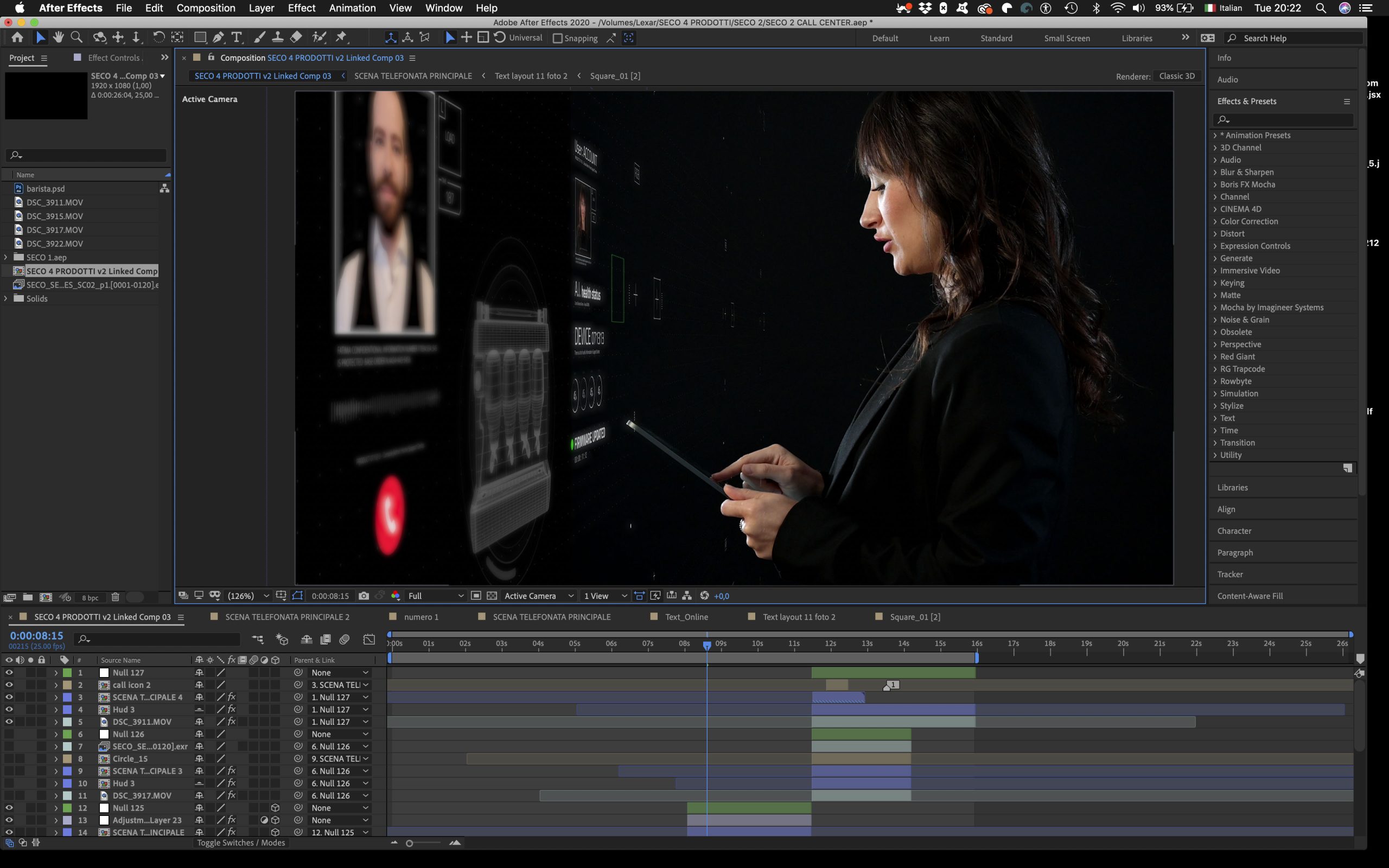Screen dimensions: 1389x868
Task: Enable the Snapping checkbox
Action: point(557,39)
